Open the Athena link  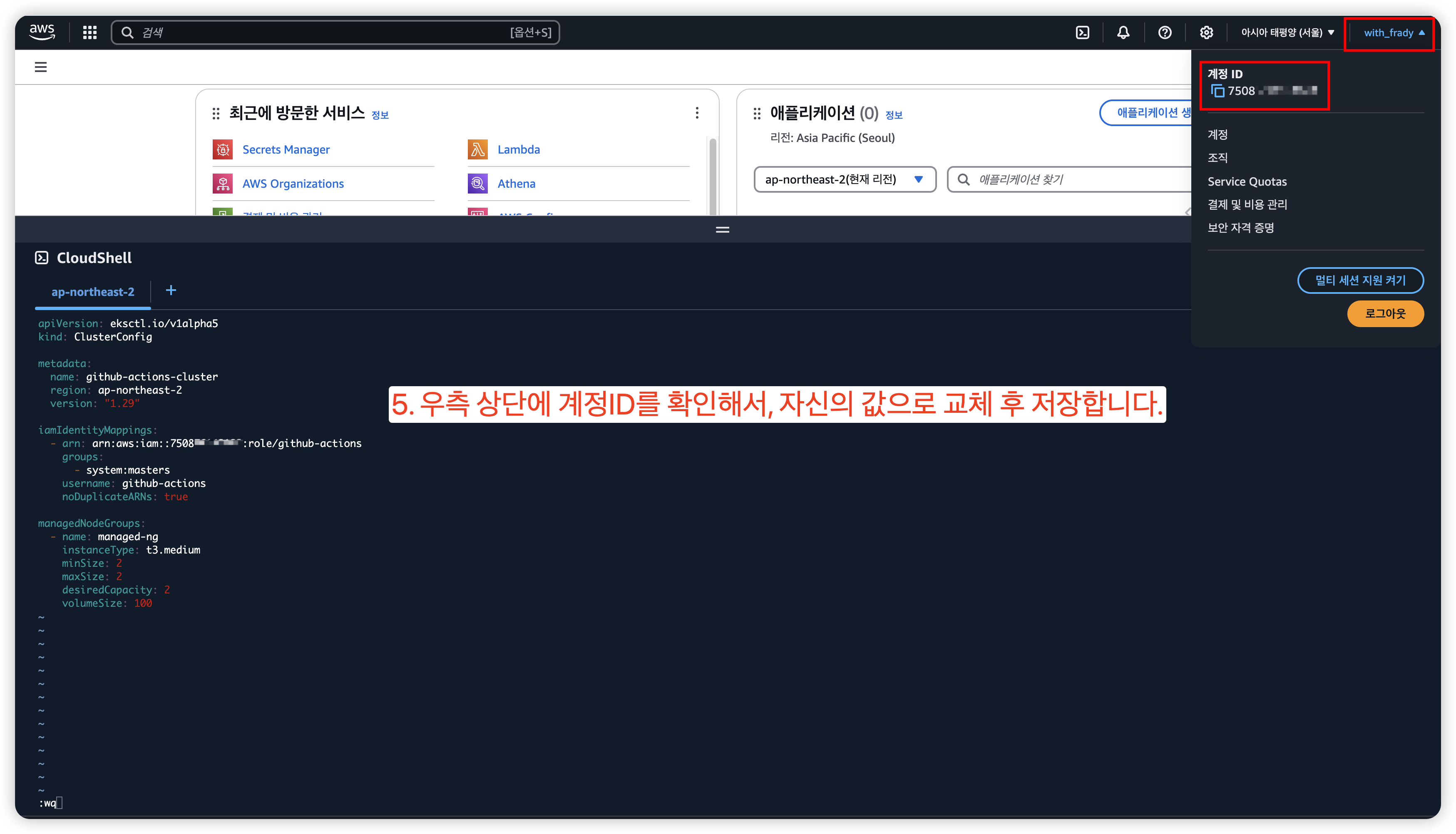pos(516,184)
